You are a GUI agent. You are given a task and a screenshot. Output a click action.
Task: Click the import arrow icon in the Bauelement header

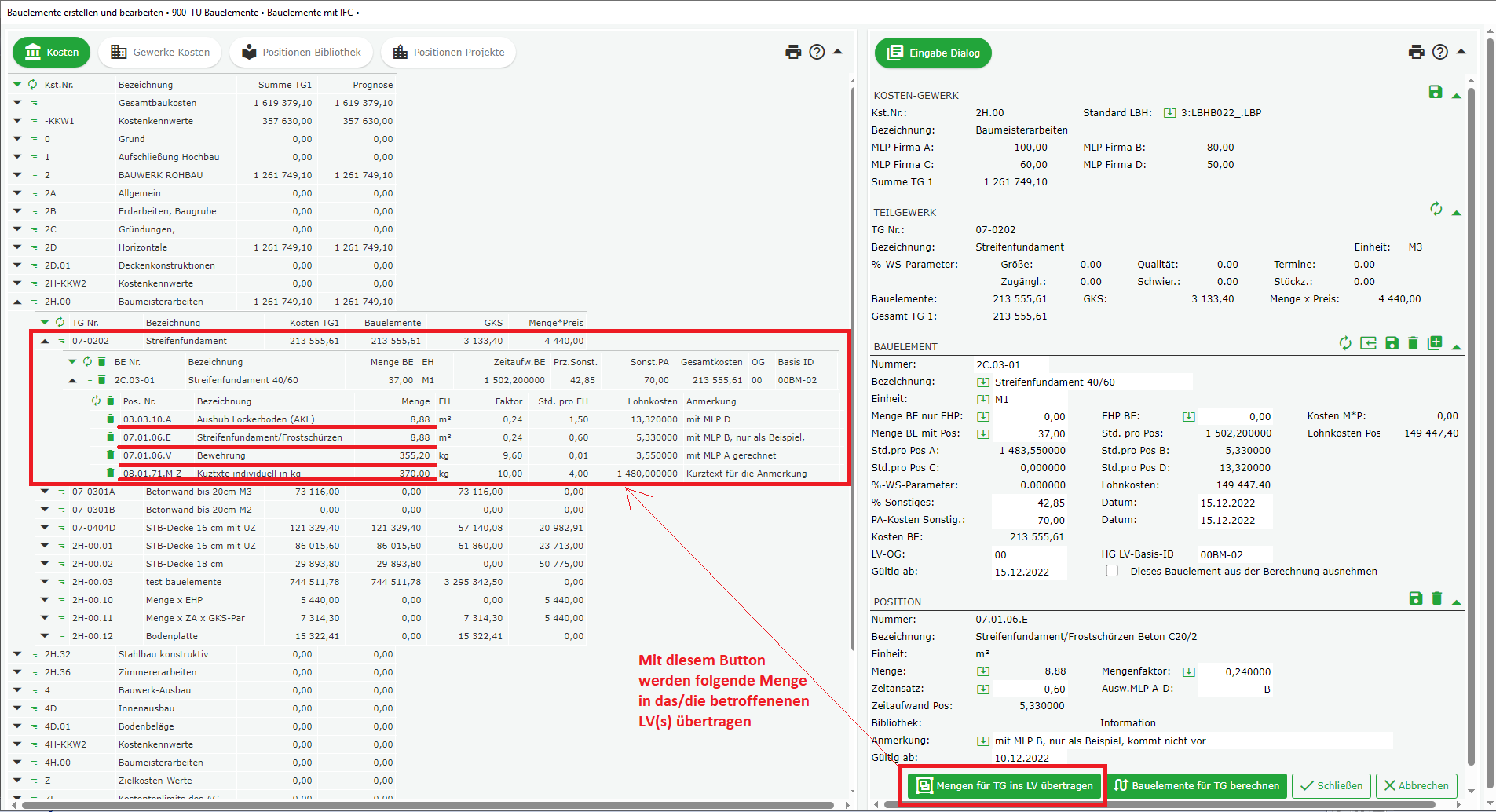click(1368, 343)
